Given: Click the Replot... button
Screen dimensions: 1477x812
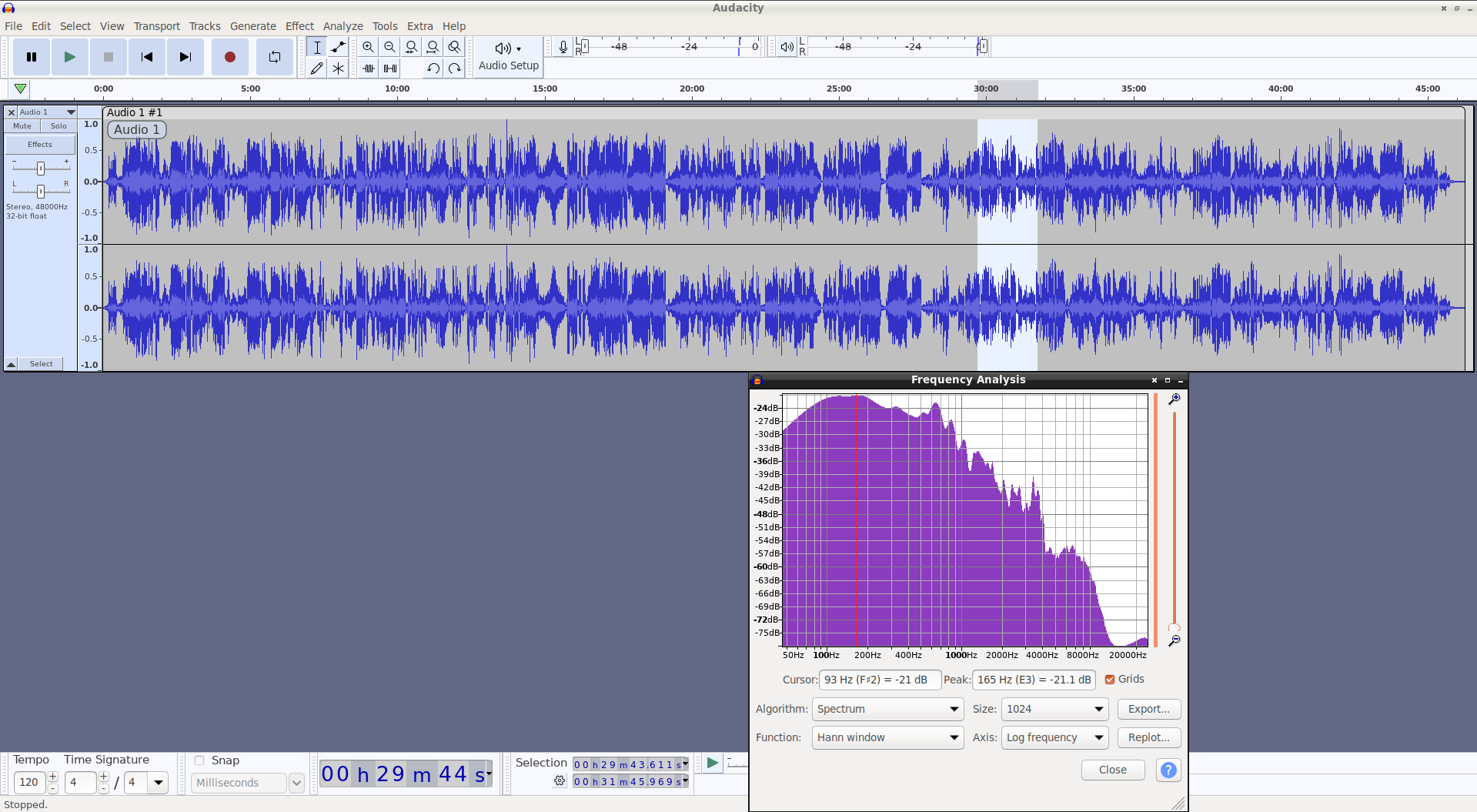Looking at the screenshot, I should coord(1148,737).
